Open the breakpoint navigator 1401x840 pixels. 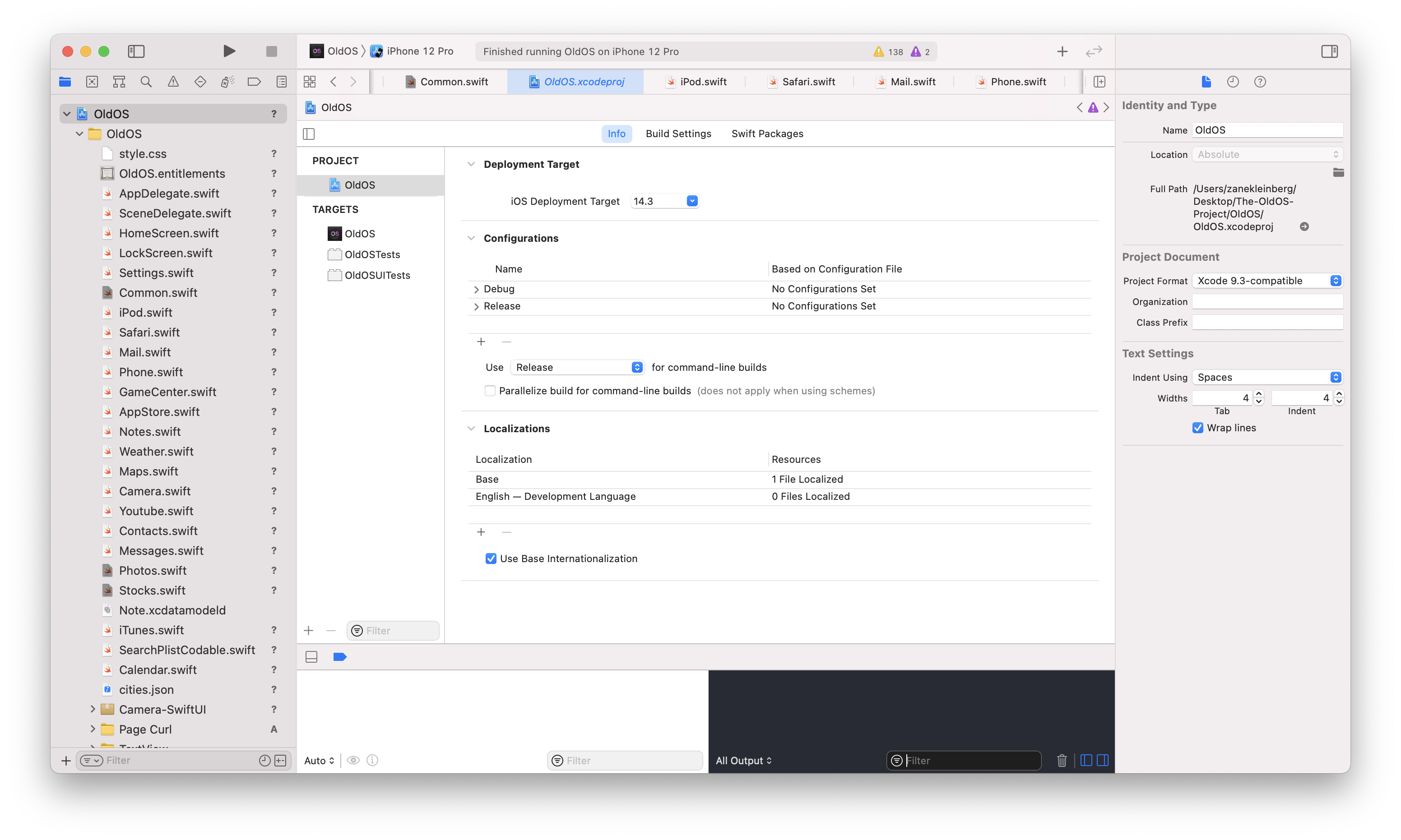[x=254, y=82]
